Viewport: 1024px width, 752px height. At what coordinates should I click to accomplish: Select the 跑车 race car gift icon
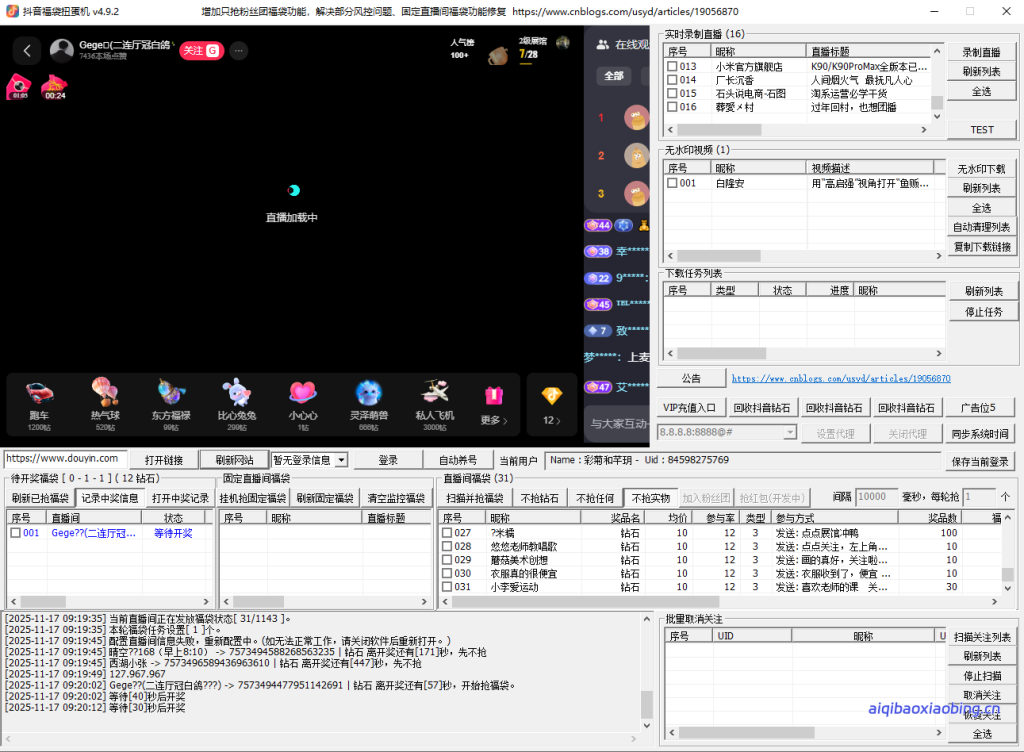click(x=40, y=397)
